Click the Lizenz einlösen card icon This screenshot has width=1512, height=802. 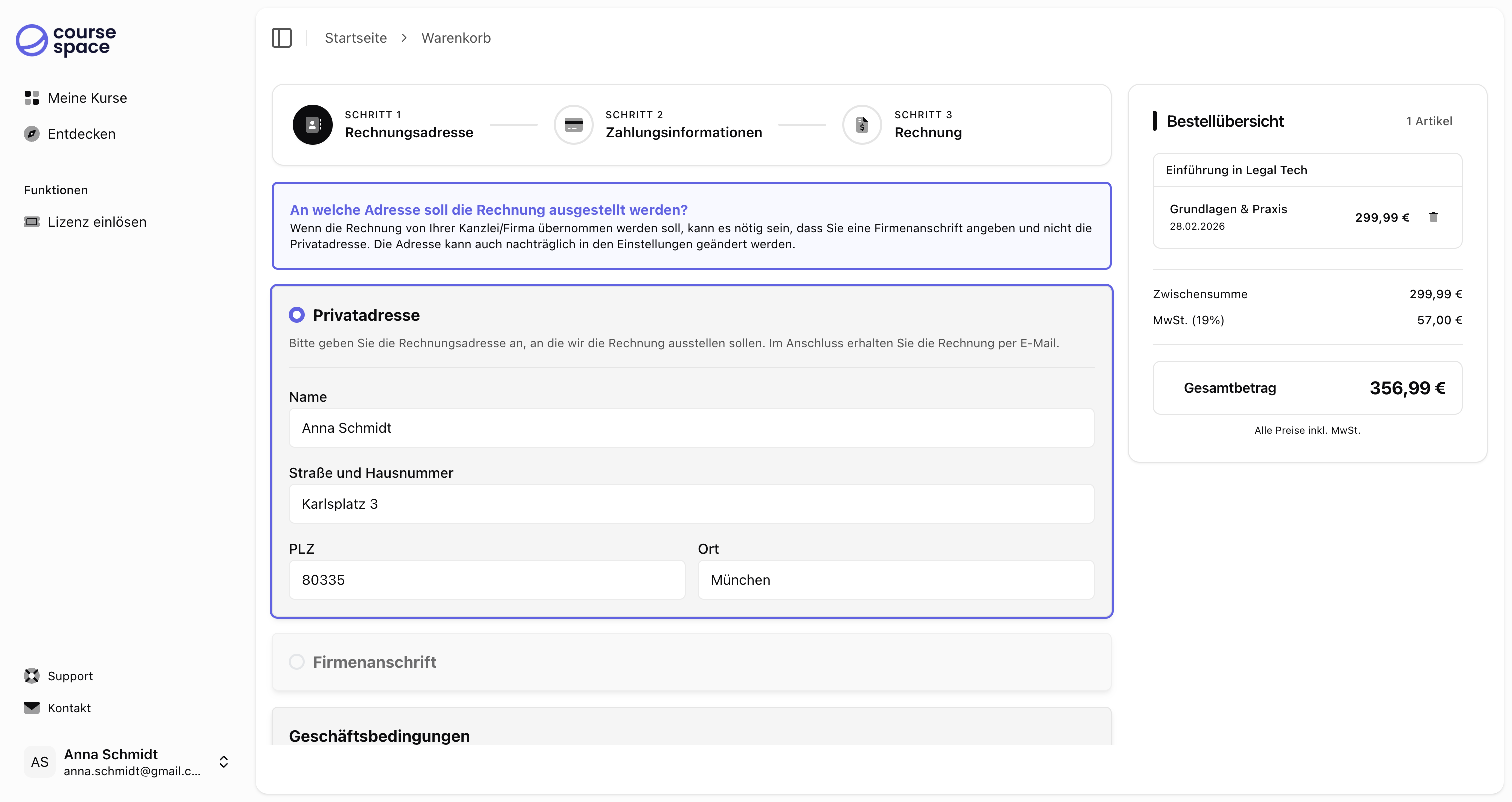click(x=31, y=221)
